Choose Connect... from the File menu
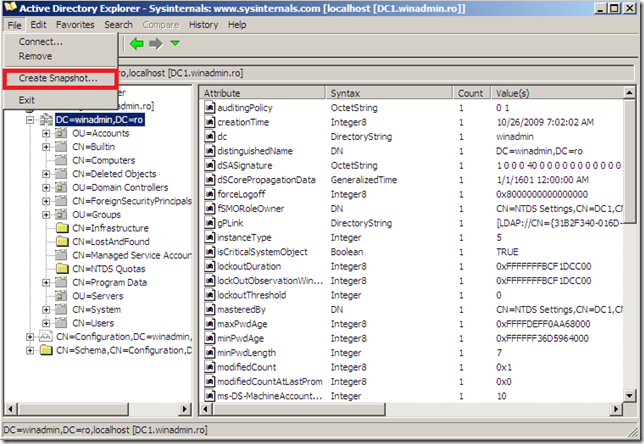Viewport: 644px width, 444px height. pos(41,41)
